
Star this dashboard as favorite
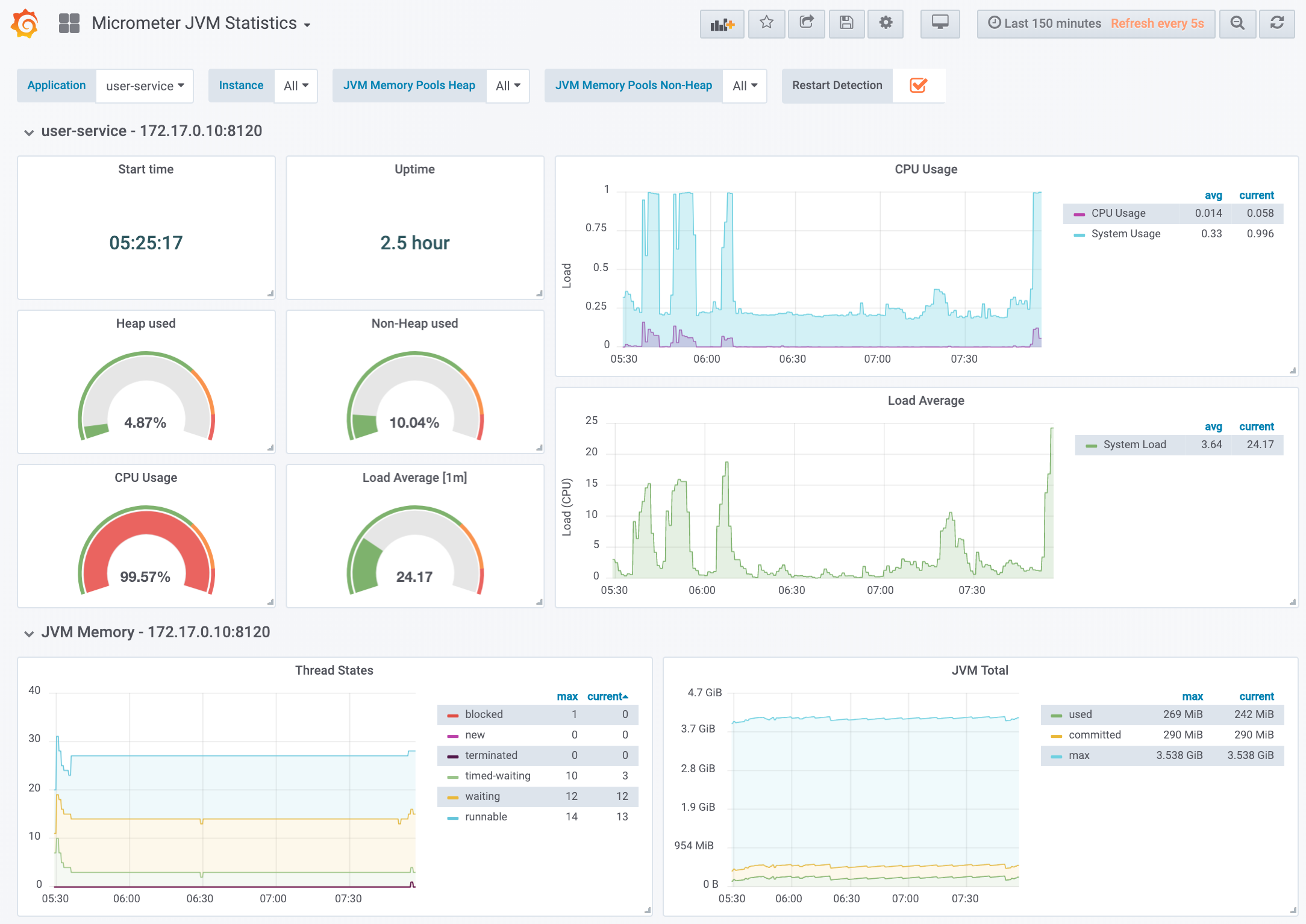tap(766, 23)
